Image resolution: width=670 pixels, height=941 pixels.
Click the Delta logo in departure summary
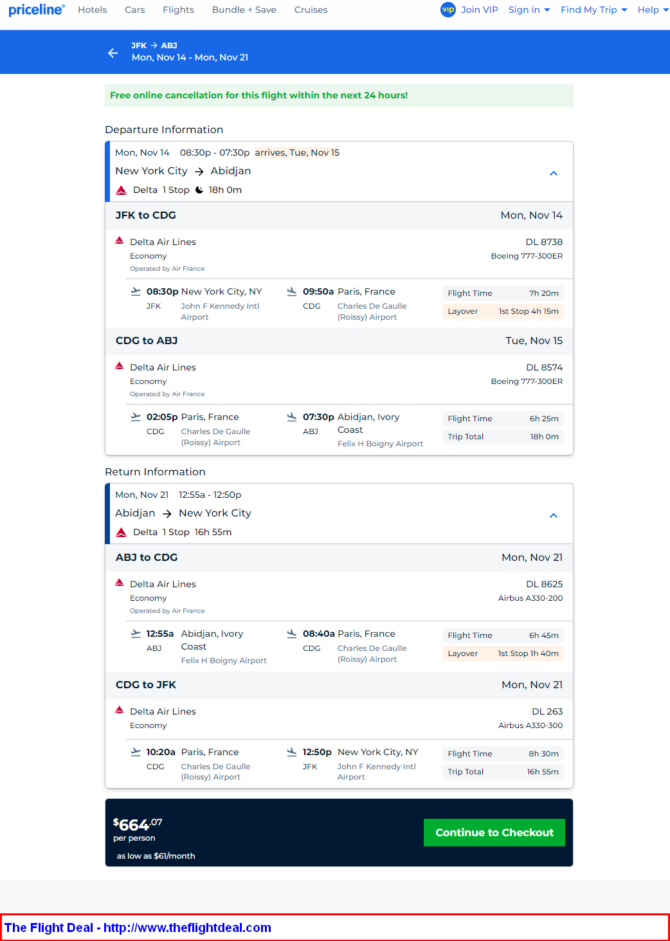coord(121,190)
